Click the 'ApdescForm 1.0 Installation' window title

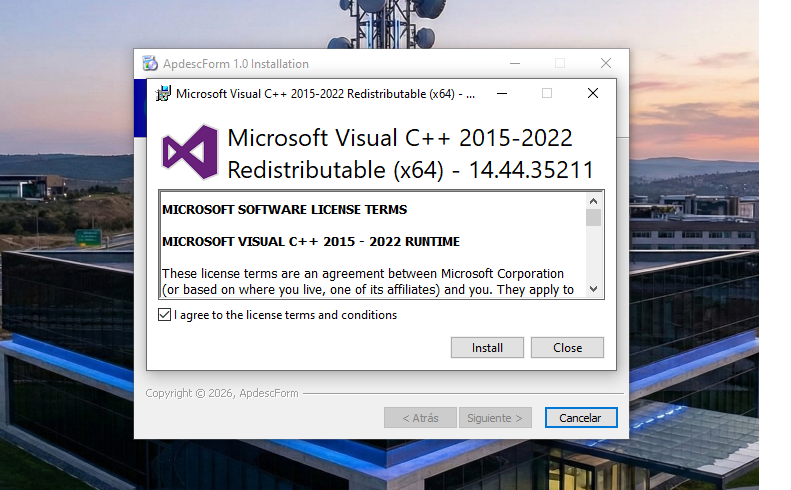coord(236,64)
